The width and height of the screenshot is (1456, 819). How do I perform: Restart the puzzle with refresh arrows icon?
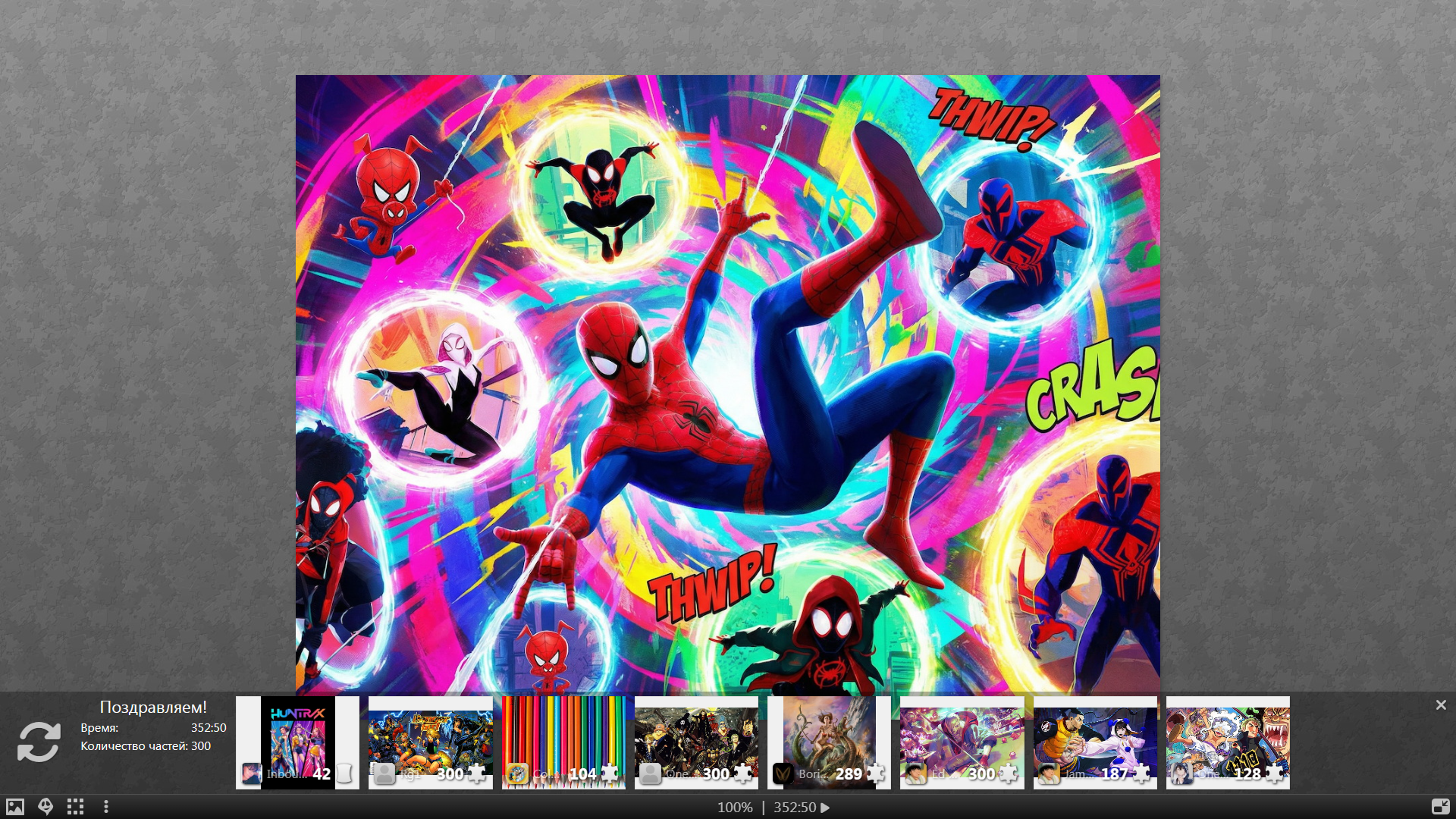(39, 741)
